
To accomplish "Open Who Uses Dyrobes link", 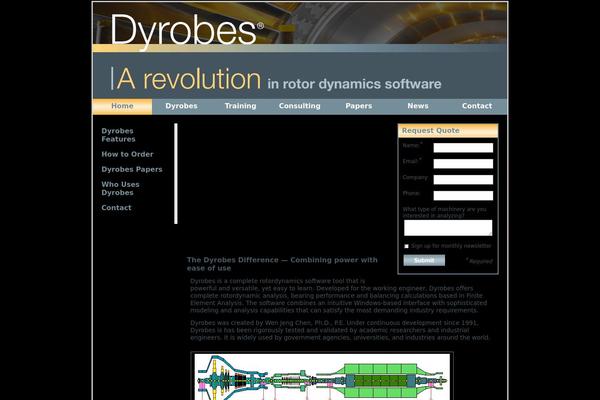I will [120, 188].
